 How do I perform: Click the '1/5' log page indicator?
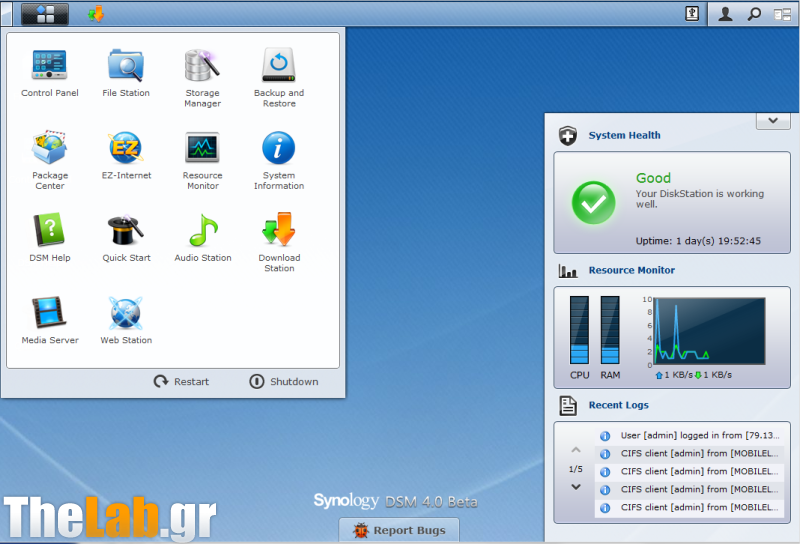pyautogui.click(x=576, y=468)
